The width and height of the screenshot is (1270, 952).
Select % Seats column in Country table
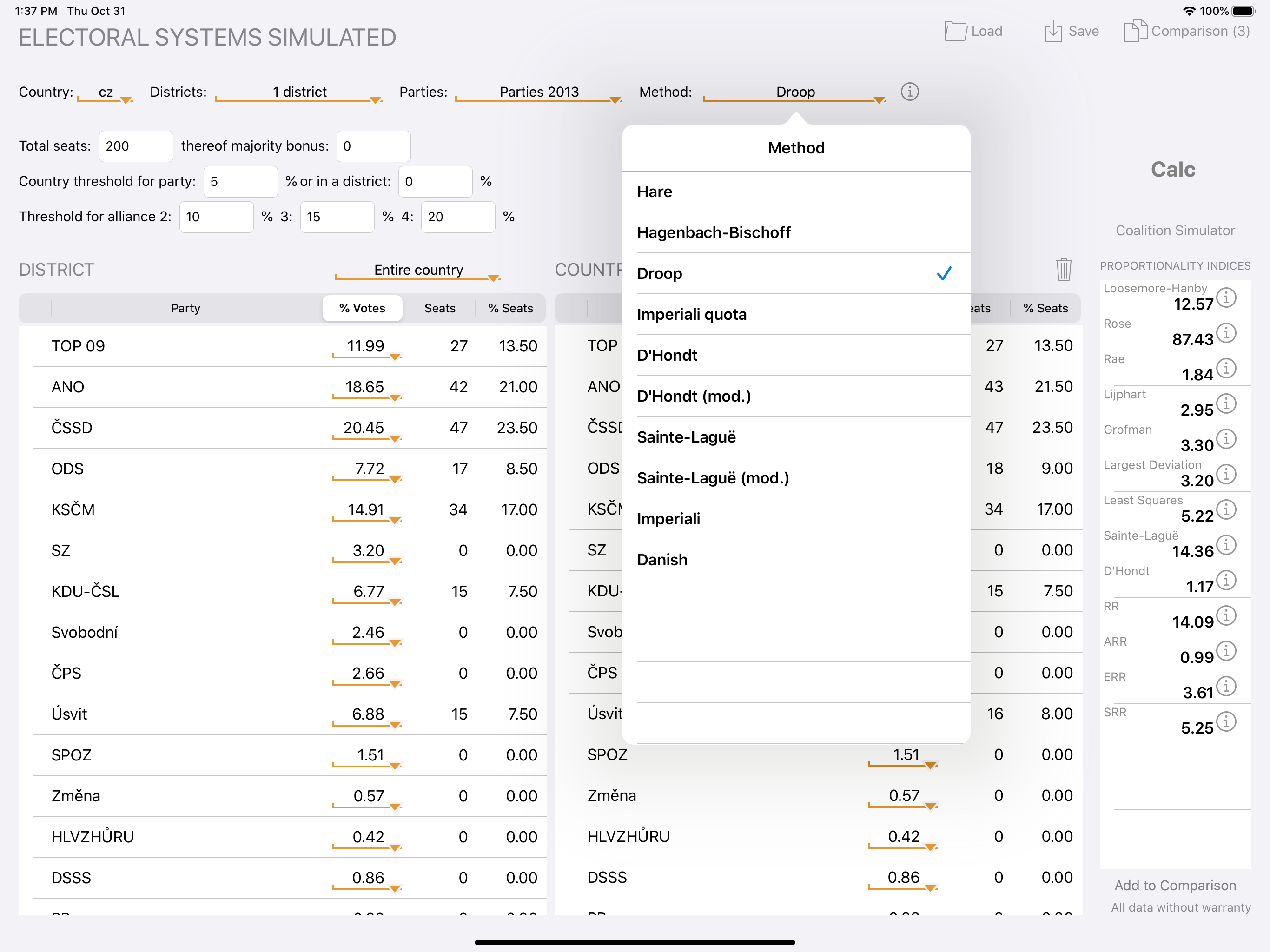(x=1045, y=308)
